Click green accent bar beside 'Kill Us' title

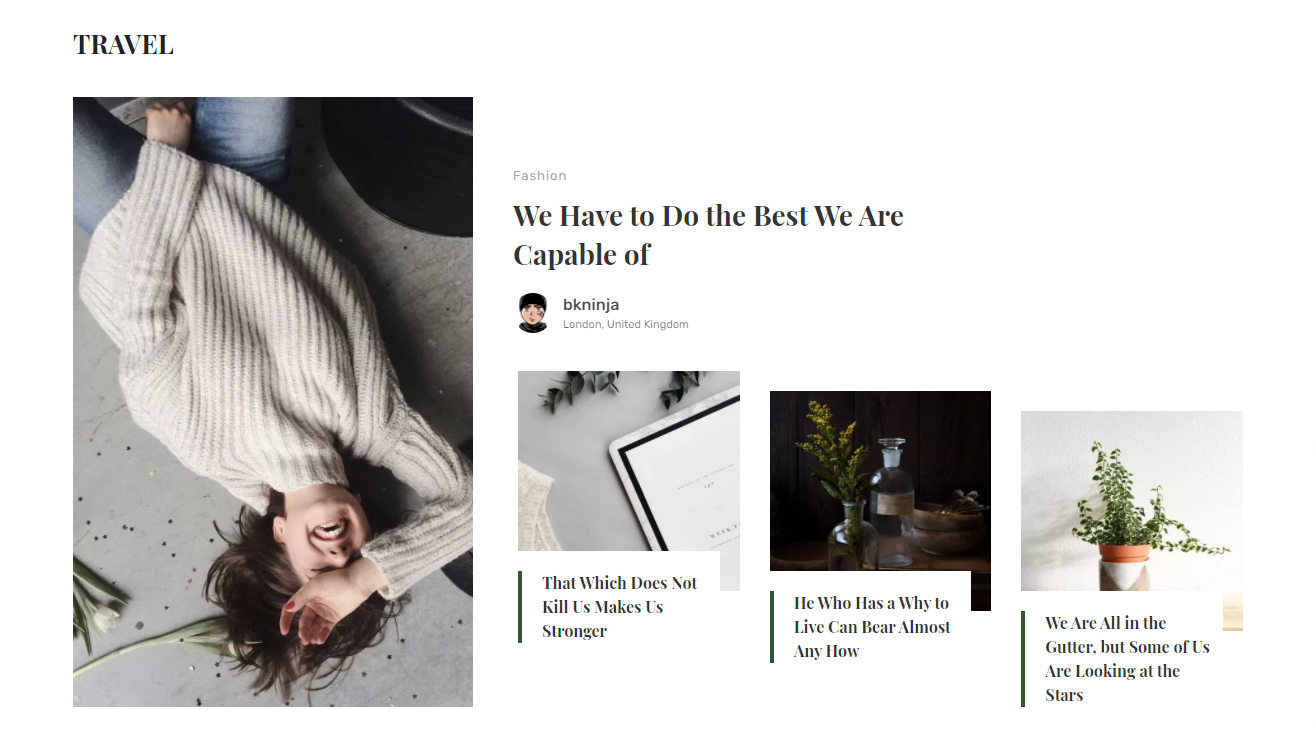click(520, 607)
